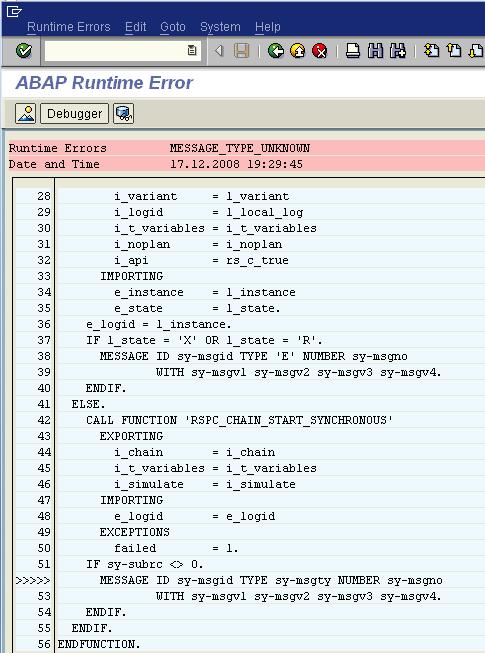
Task: Click the green Back arrow icon
Action: pyautogui.click(x=276, y=51)
